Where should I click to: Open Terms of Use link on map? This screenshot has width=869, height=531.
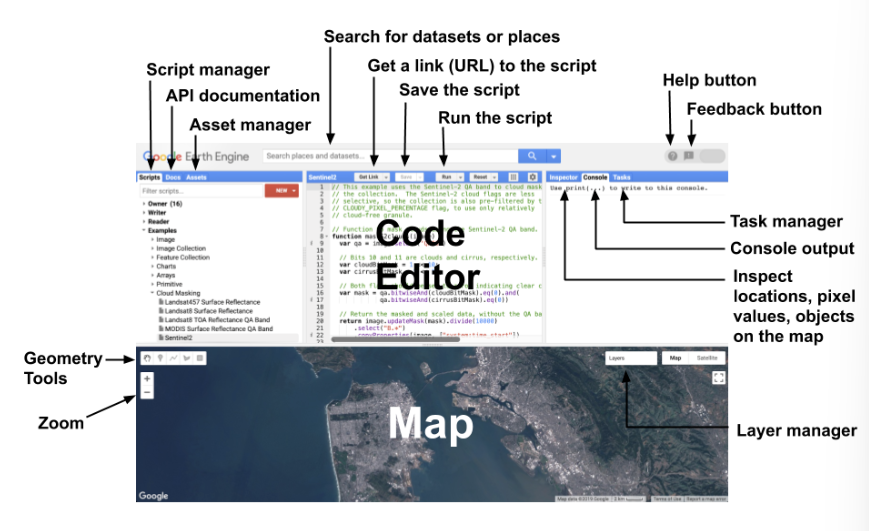pyautogui.click(x=667, y=499)
